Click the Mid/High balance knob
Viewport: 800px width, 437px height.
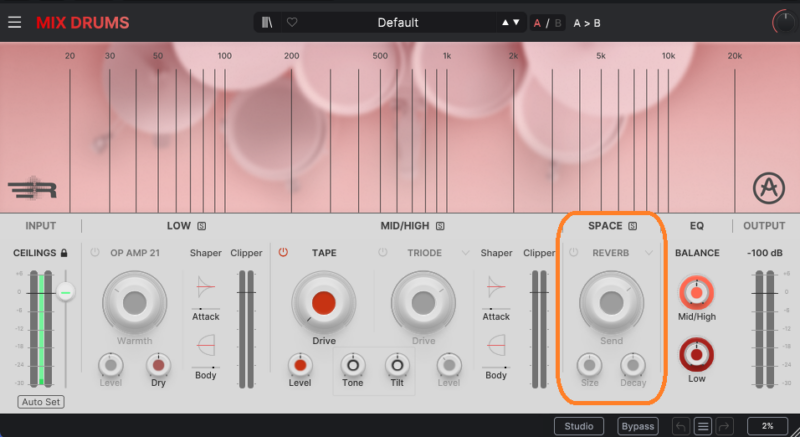[x=696, y=293]
